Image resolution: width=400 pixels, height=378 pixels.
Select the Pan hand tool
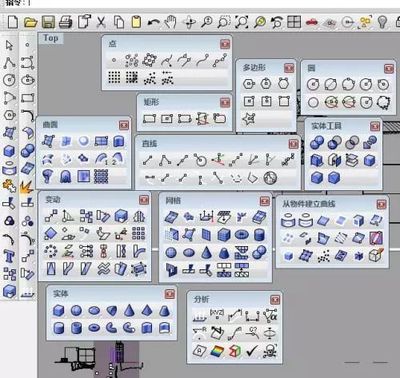click(x=171, y=22)
